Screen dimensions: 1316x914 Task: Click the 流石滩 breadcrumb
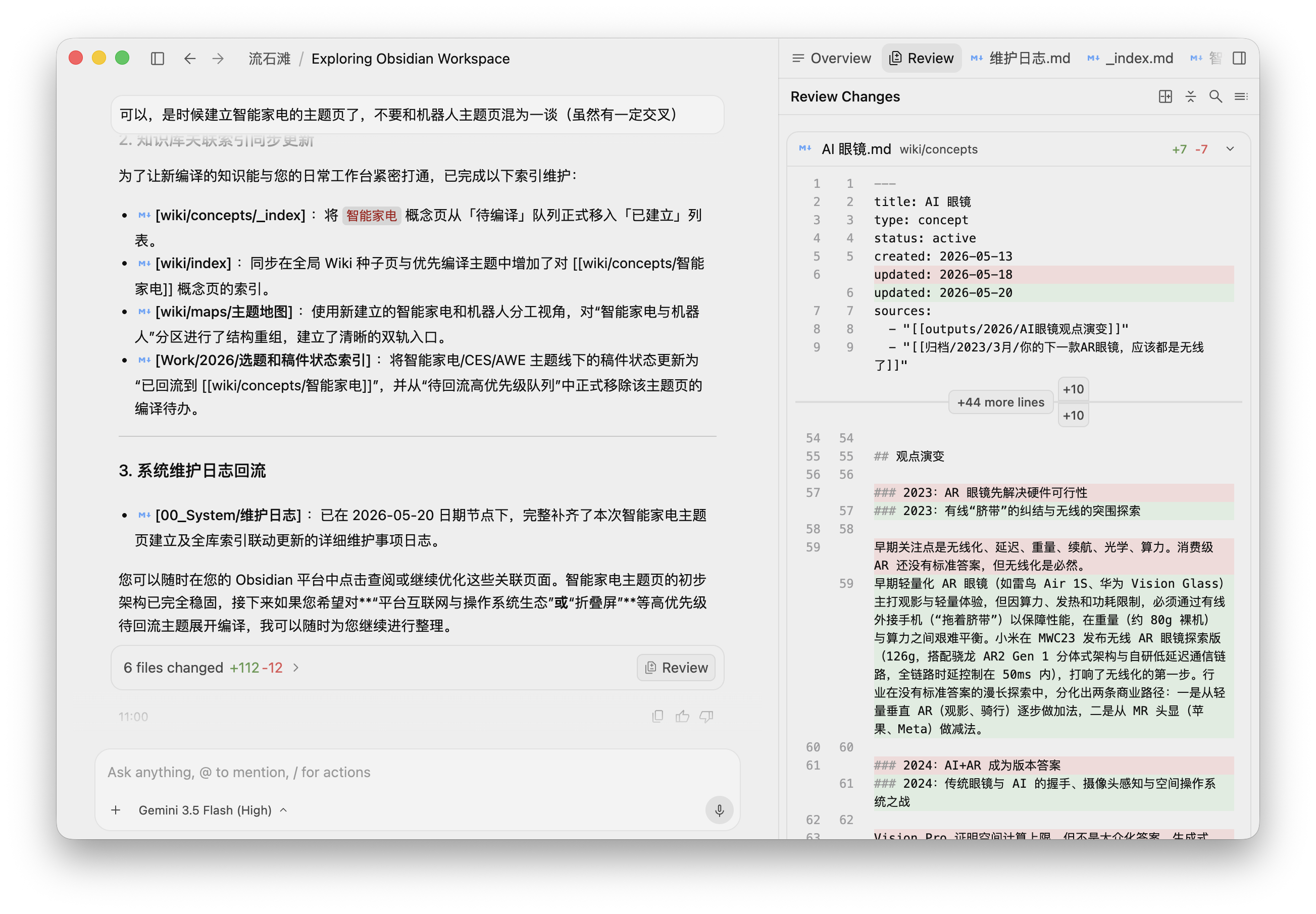coord(269,59)
